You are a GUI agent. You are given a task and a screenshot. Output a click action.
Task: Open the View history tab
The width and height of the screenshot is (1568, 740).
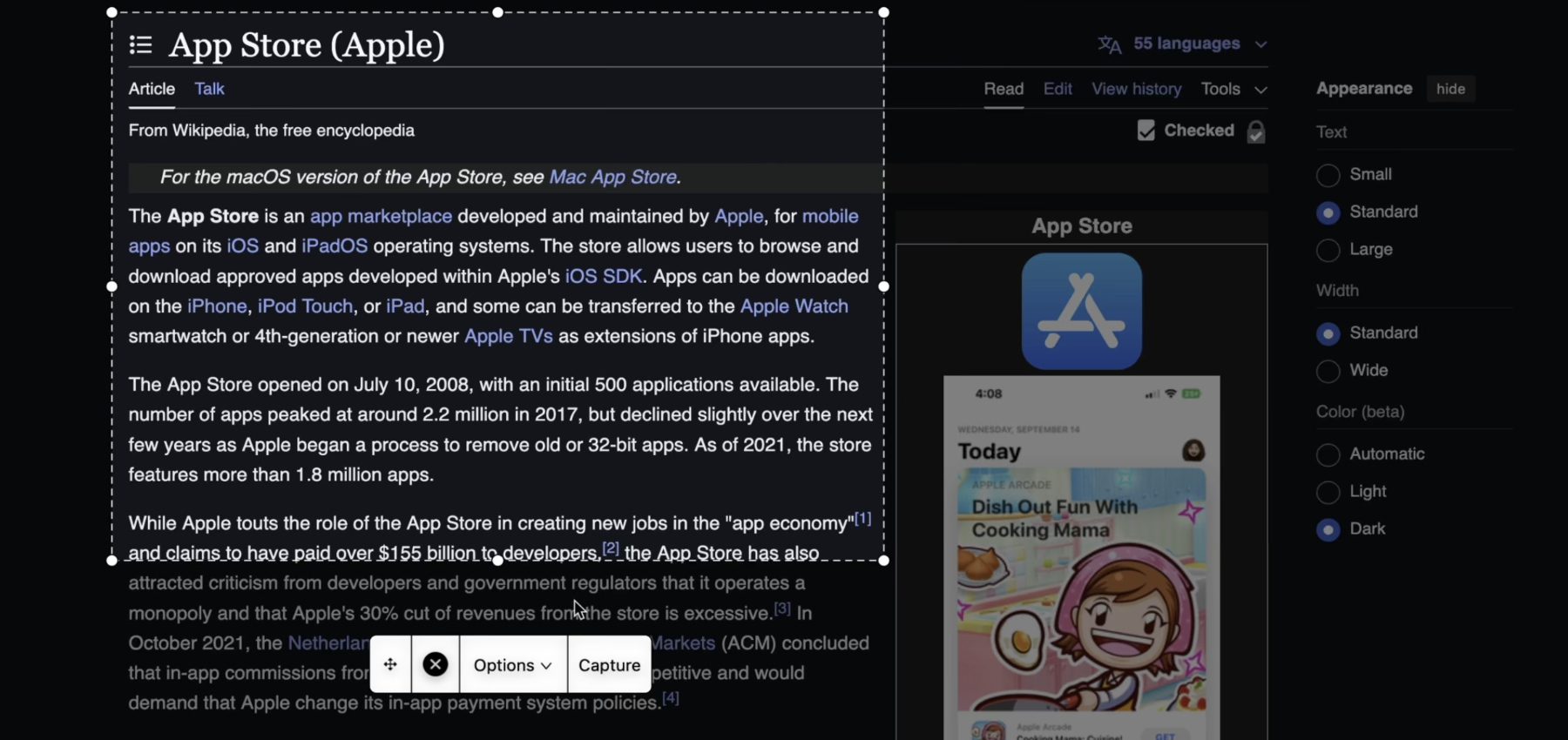pos(1136,89)
